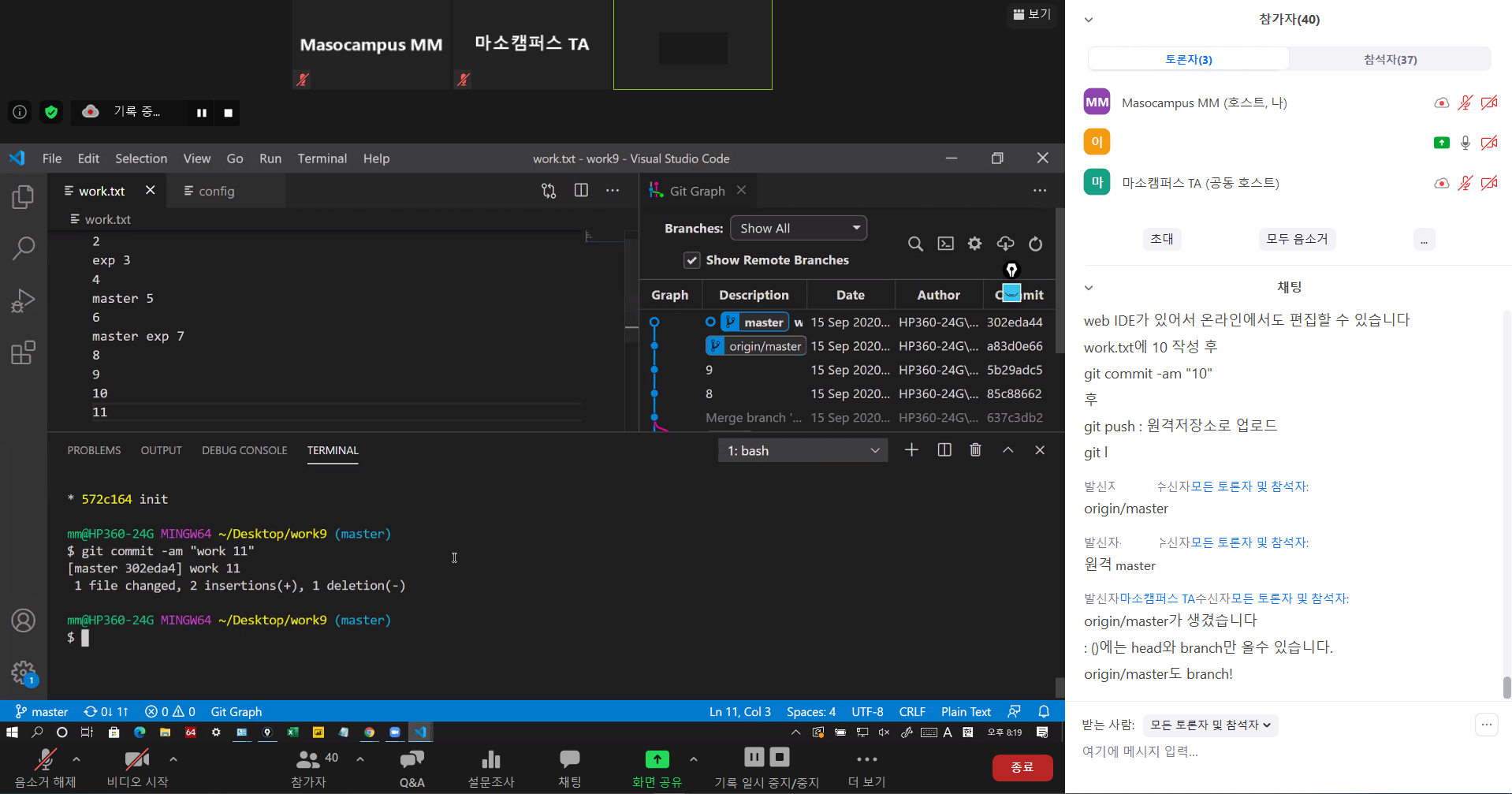Split the editor right
The width and height of the screenshot is (1512, 794).
[x=581, y=191]
